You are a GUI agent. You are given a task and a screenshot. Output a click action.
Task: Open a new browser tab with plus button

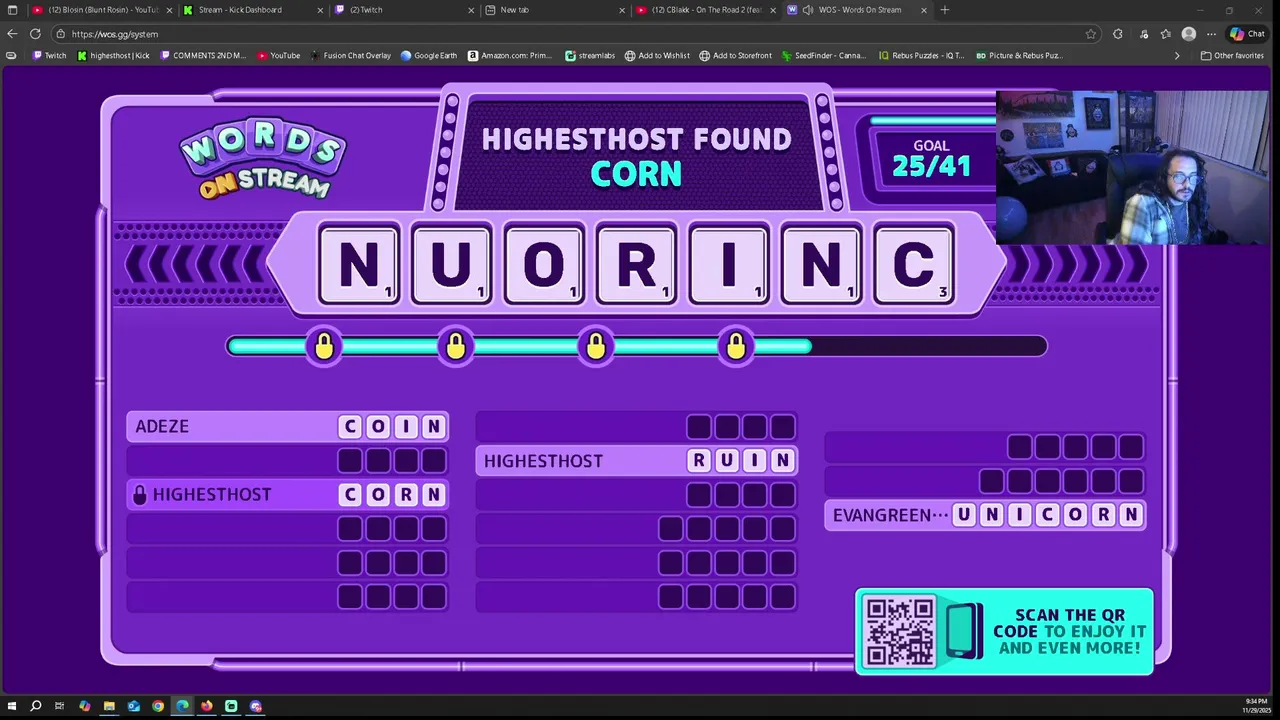coord(945,10)
